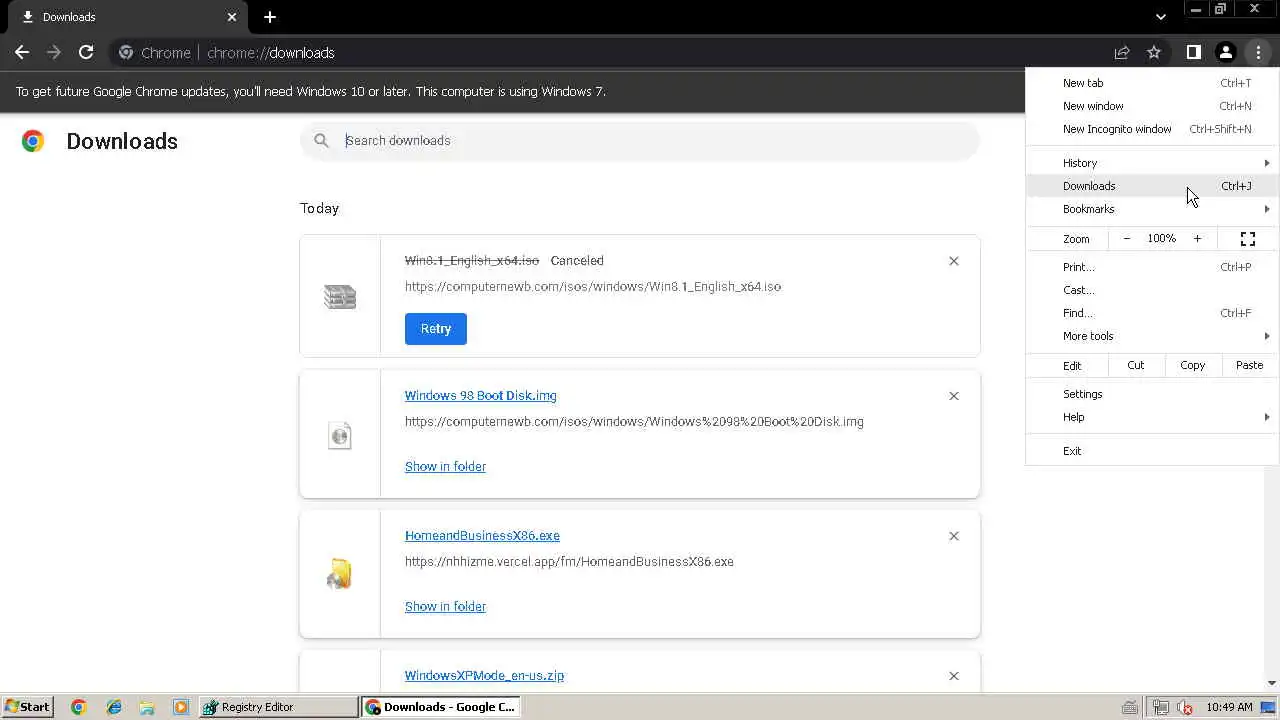Click the taskbar clock showing 10:49 AM
1280x720 pixels.
[x=1229, y=707]
